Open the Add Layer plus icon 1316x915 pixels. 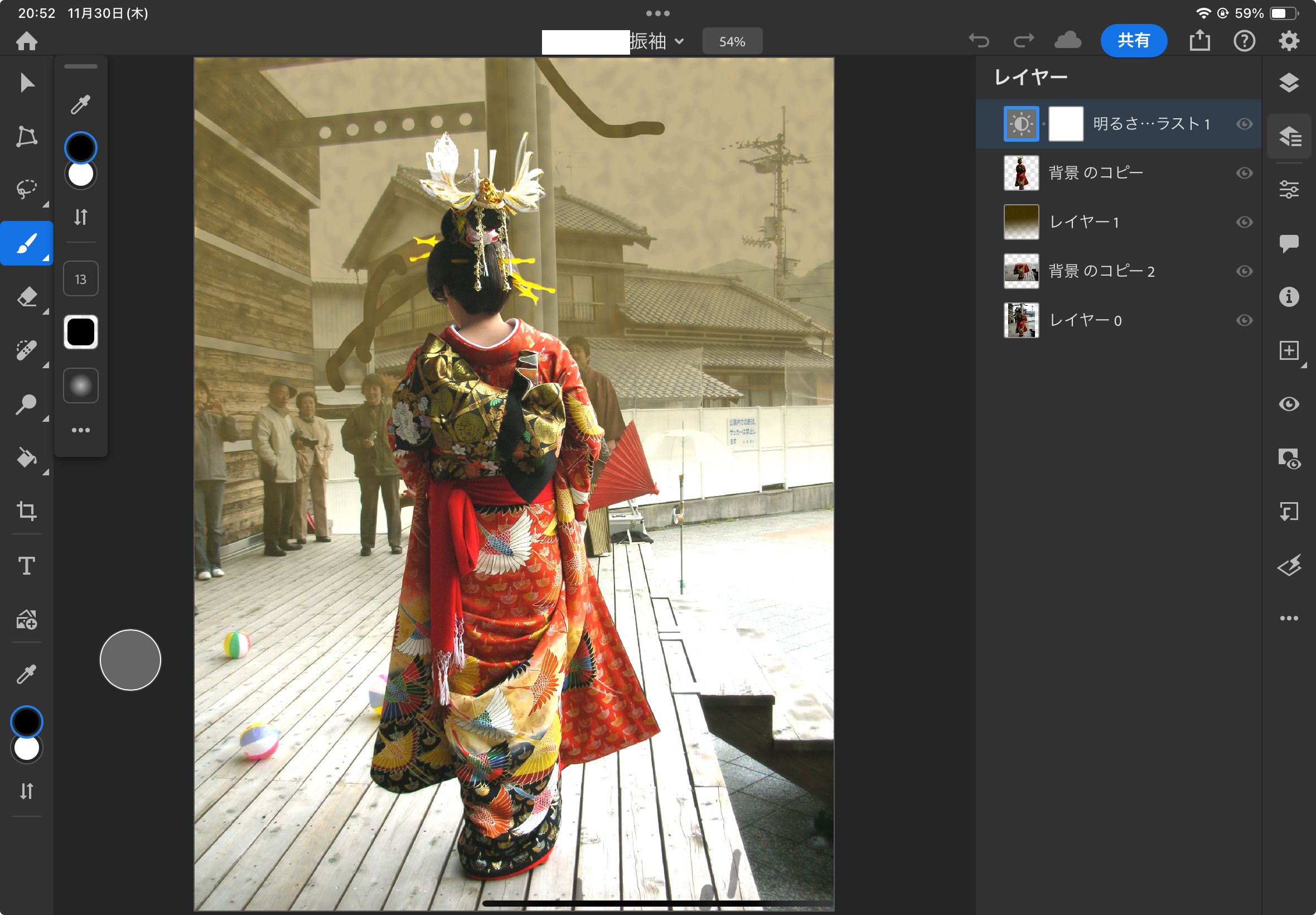[x=1289, y=350]
